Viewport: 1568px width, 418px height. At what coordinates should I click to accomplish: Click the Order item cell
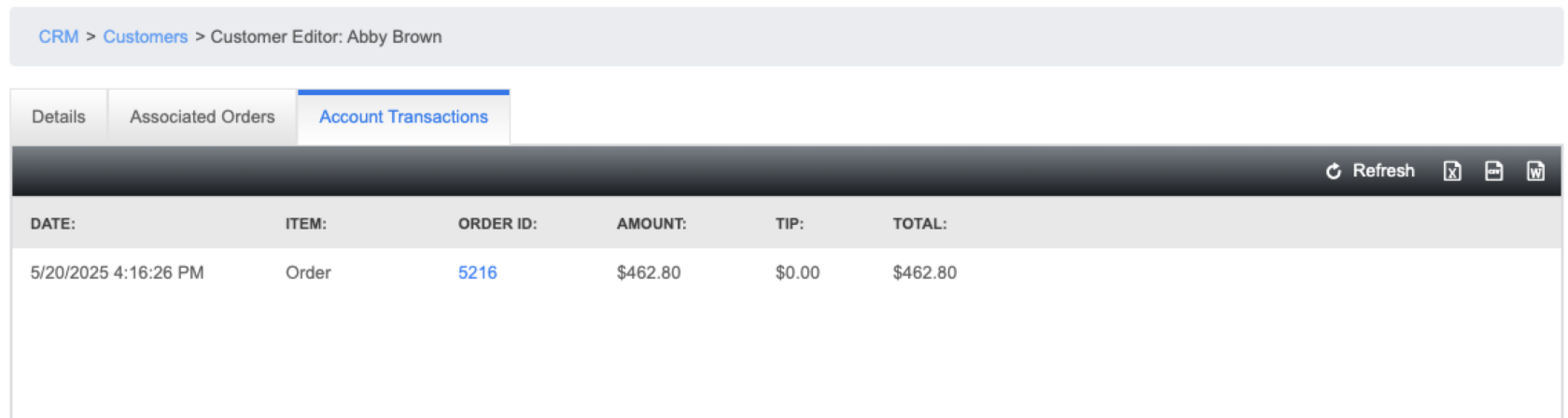click(308, 272)
